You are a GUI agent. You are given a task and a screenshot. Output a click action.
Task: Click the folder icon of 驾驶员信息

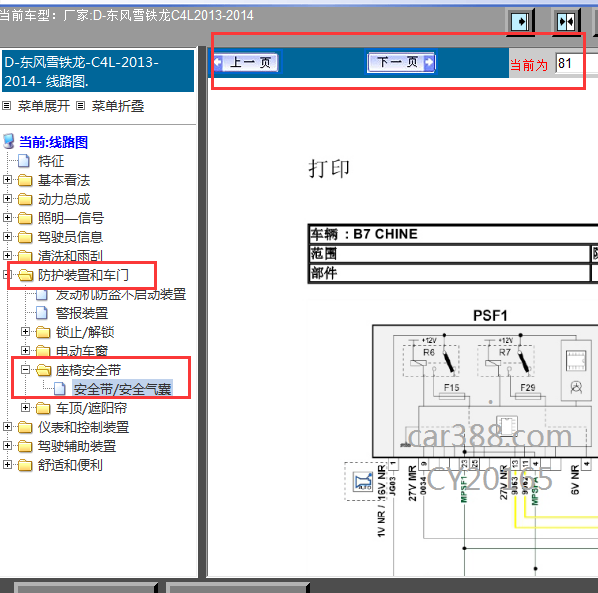coord(25,237)
